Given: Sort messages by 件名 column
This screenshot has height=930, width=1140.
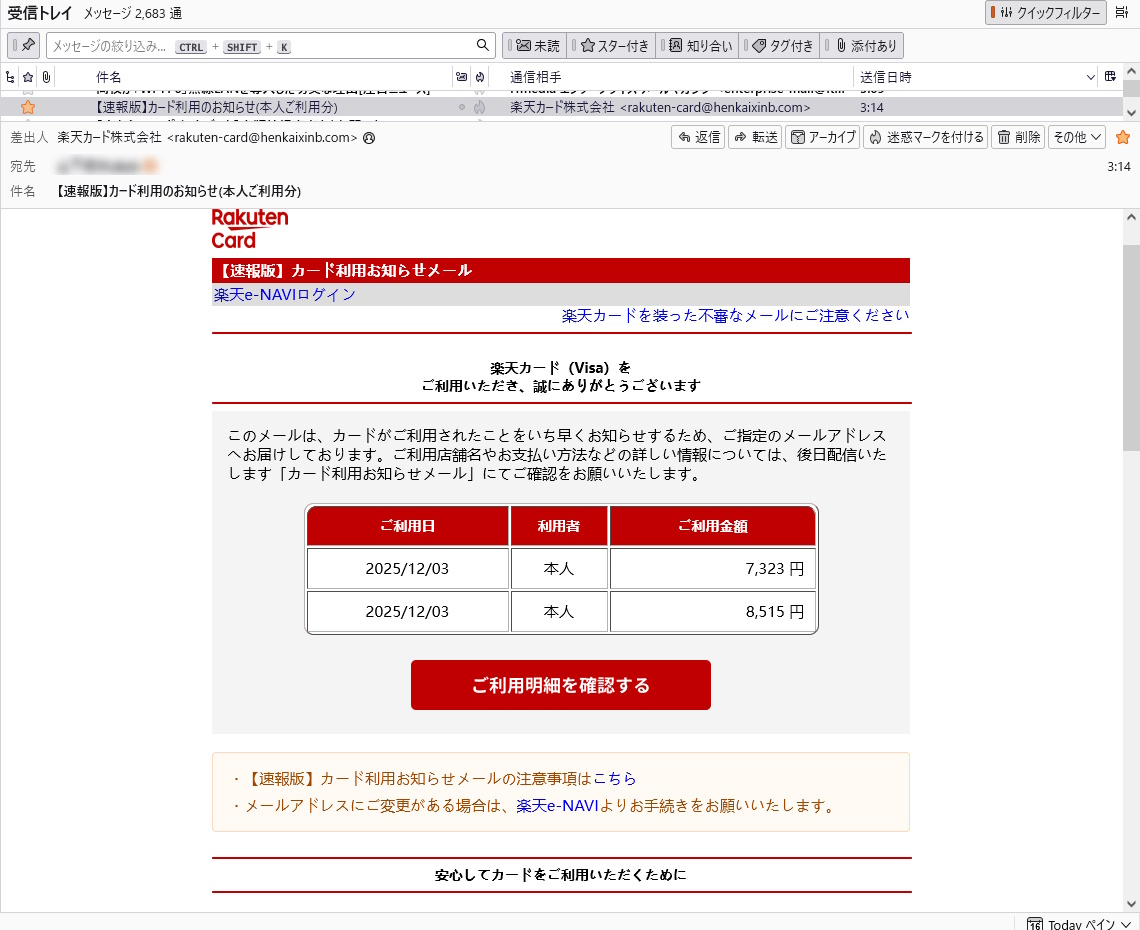Looking at the screenshot, I should click(x=109, y=77).
